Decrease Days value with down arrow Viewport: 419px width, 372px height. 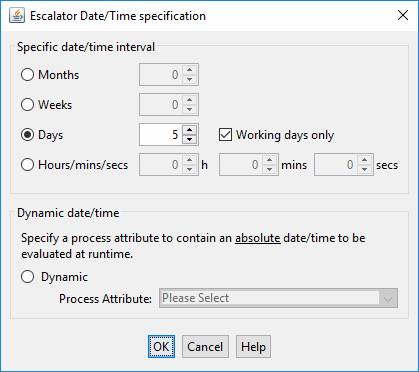point(189,139)
